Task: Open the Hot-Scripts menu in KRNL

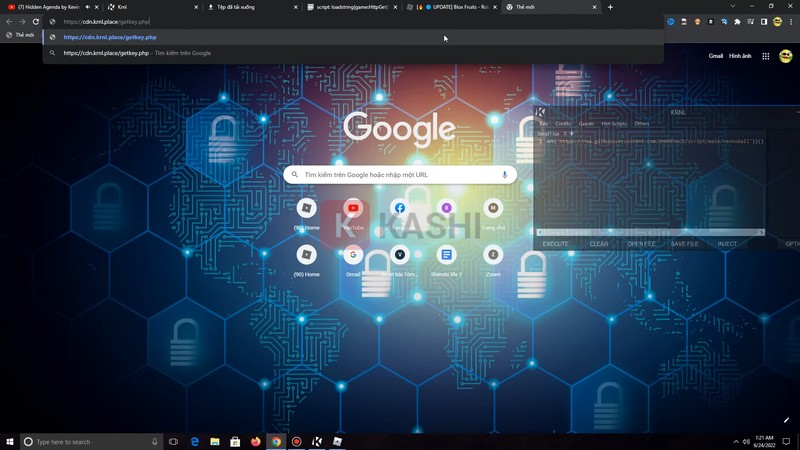Action: pos(614,123)
